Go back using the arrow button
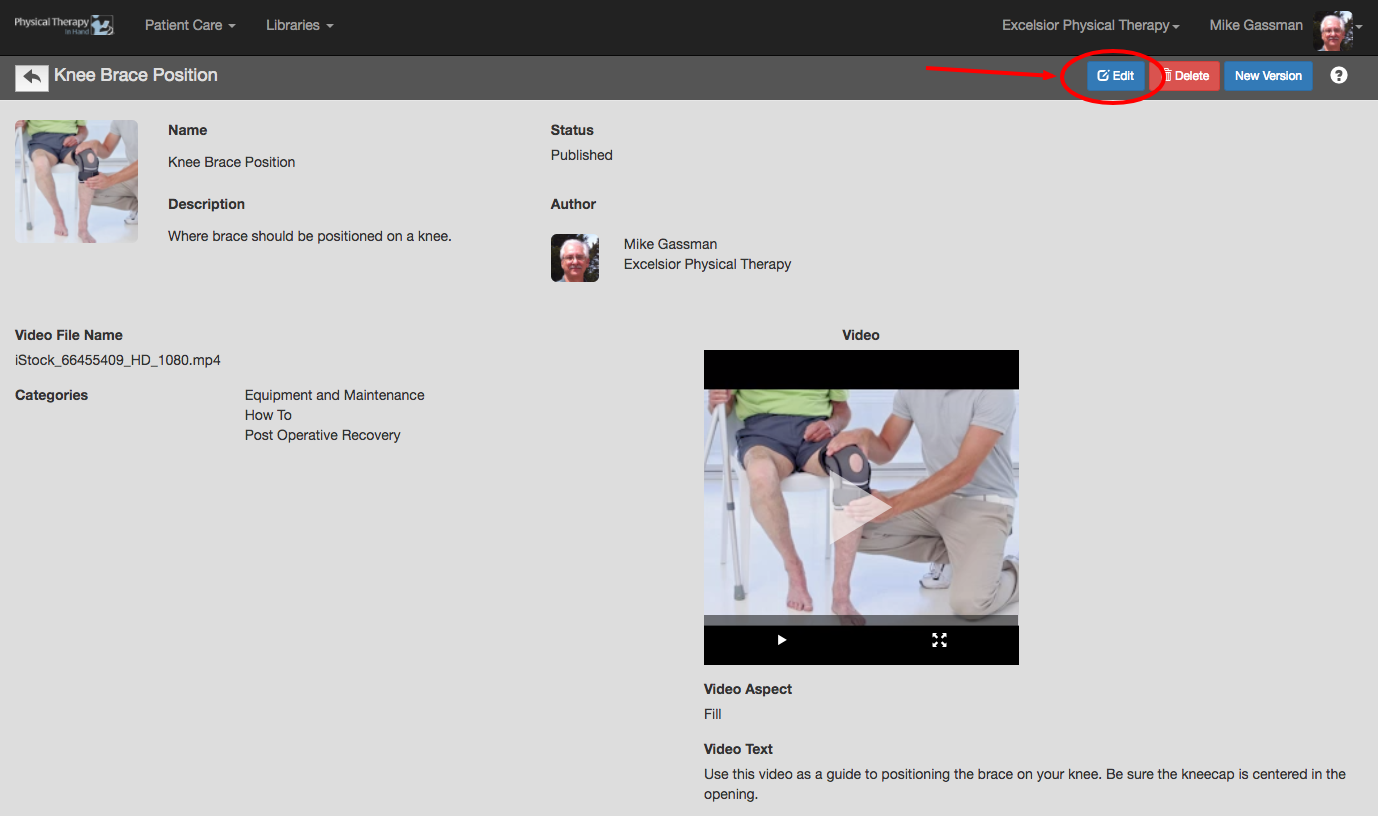Image resolution: width=1378 pixels, height=816 pixels. [x=32, y=77]
